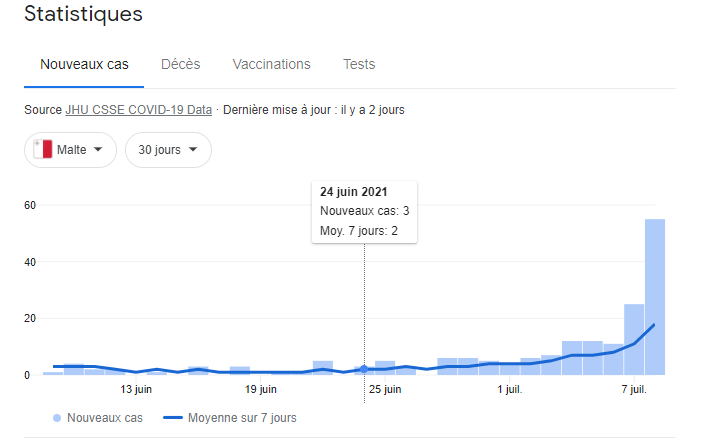
Task: Click the Moyenne sur 7 jours legend line
Action: (x=177, y=417)
